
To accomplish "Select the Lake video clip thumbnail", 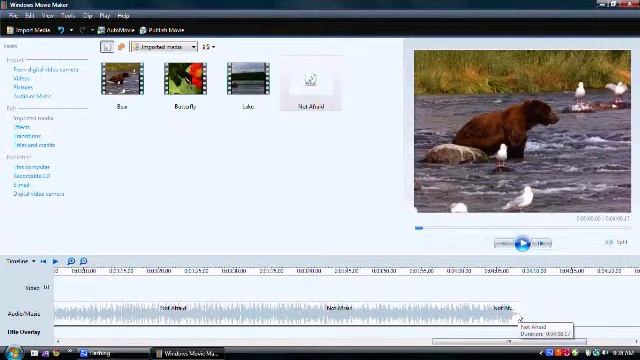I will pos(248,78).
